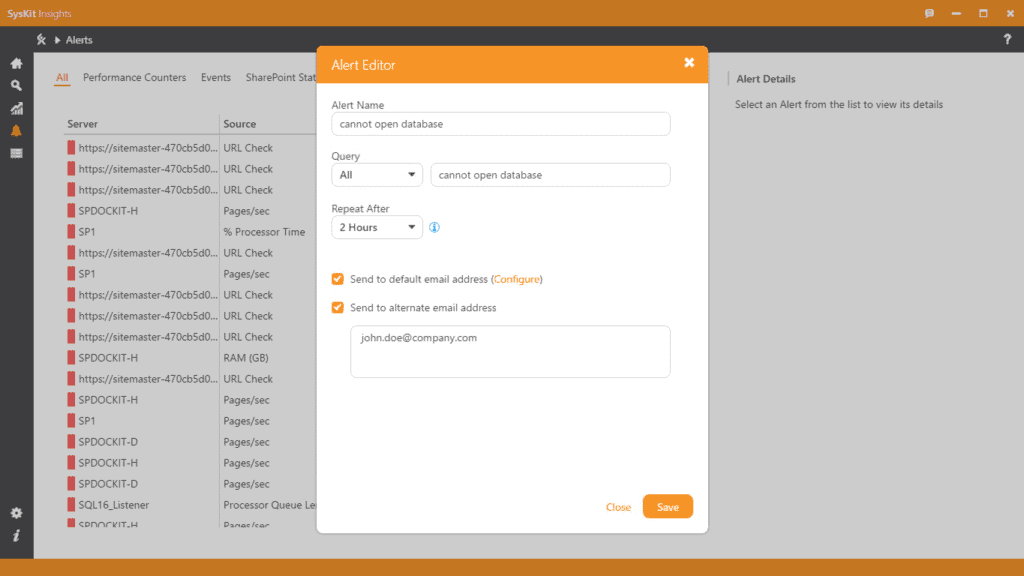Open the Repeat After '2 Hours' dropdown
1024x576 pixels.
pyautogui.click(x=377, y=228)
